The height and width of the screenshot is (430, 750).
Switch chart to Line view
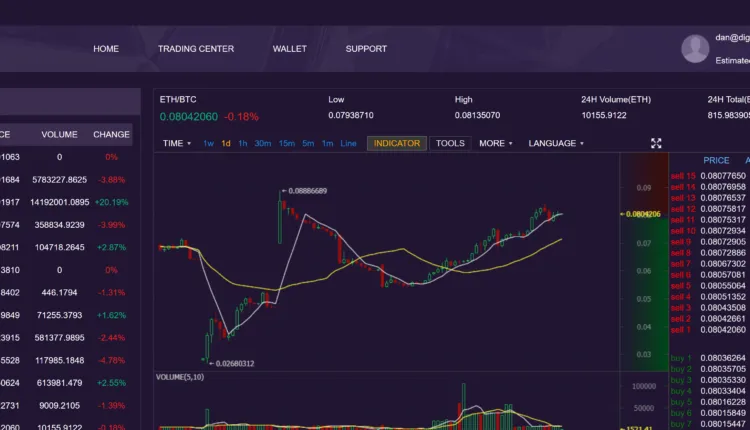tap(348, 143)
